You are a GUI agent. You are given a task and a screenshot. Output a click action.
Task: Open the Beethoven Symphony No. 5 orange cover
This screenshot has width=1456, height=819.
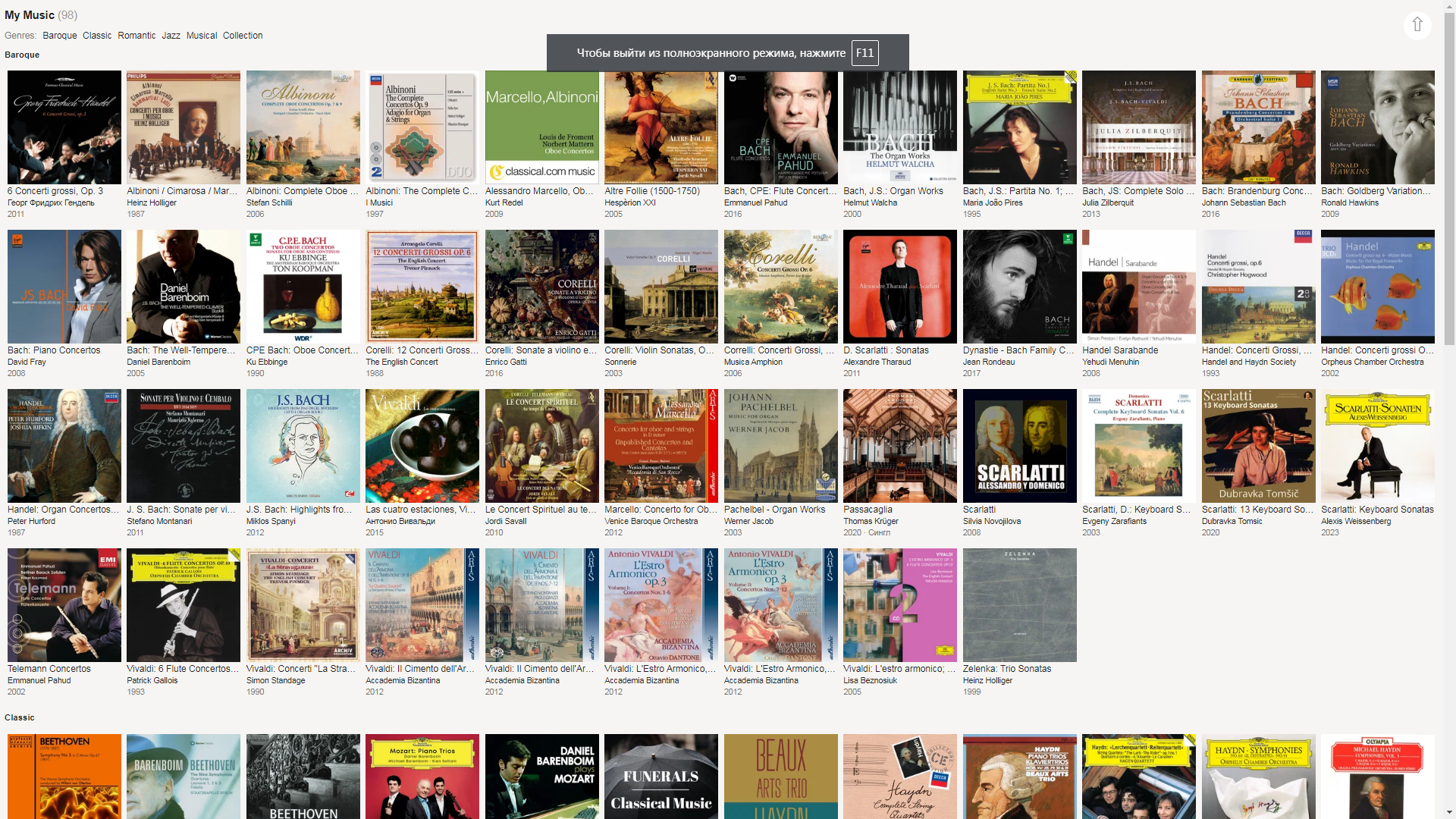coord(64,777)
